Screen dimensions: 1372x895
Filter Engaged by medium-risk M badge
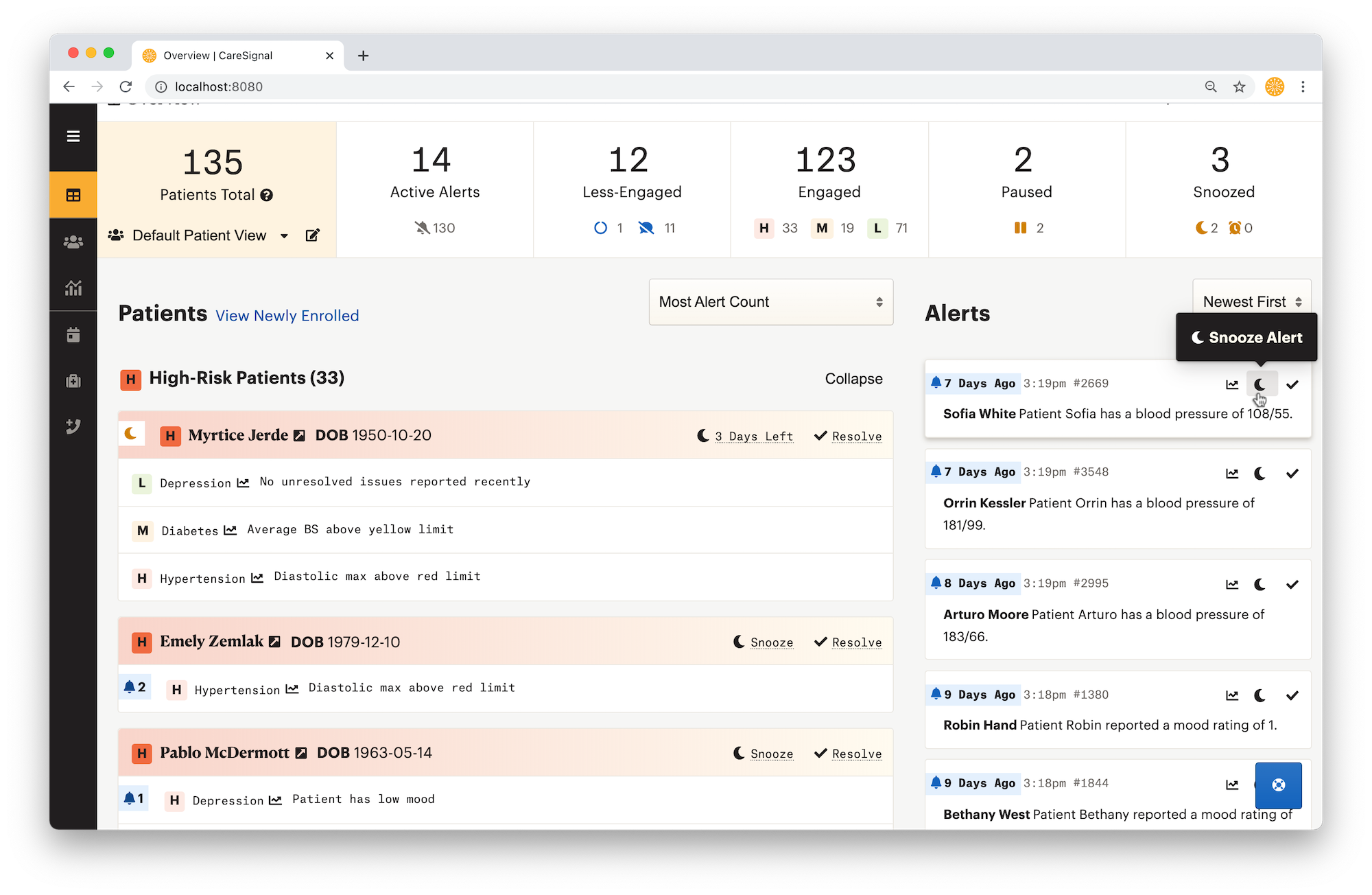(x=822, y=228)
